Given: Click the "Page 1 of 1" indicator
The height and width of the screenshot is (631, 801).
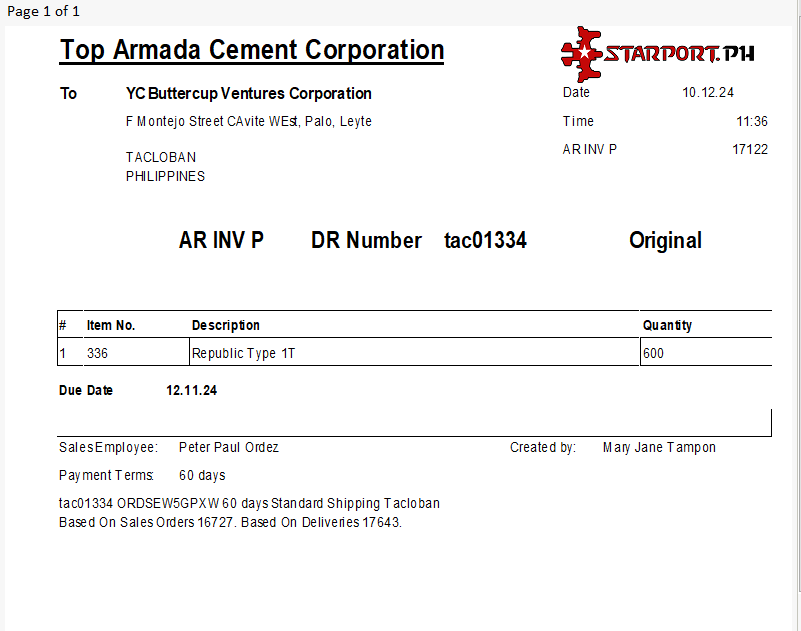Looking at the screenshot, I should point(43,11).
